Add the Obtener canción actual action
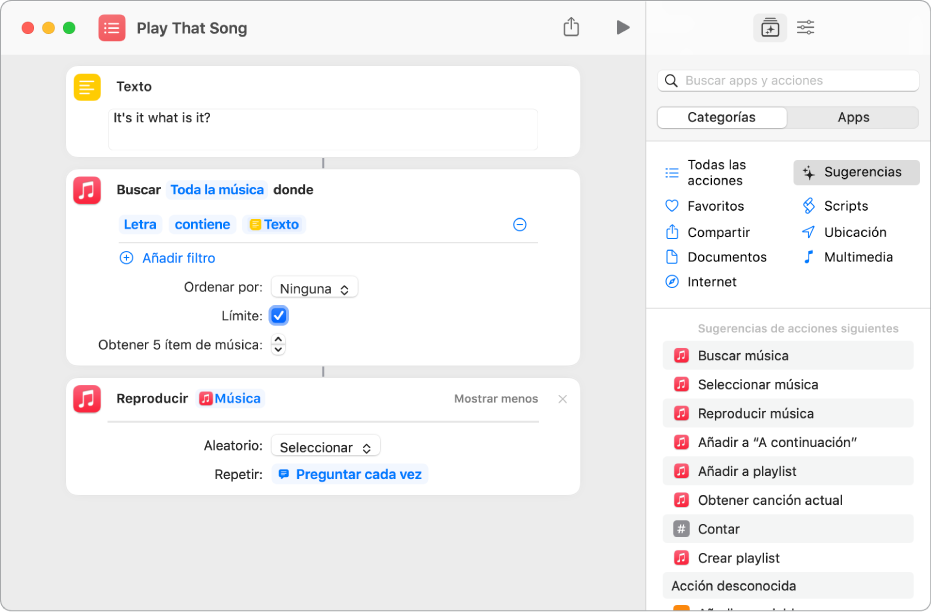The image size is (931, 612). (788, 500)
